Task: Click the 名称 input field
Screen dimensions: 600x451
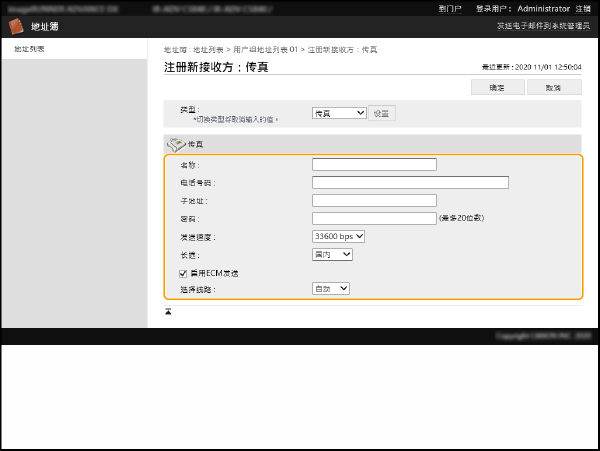Action: click(x=374, y=164)
